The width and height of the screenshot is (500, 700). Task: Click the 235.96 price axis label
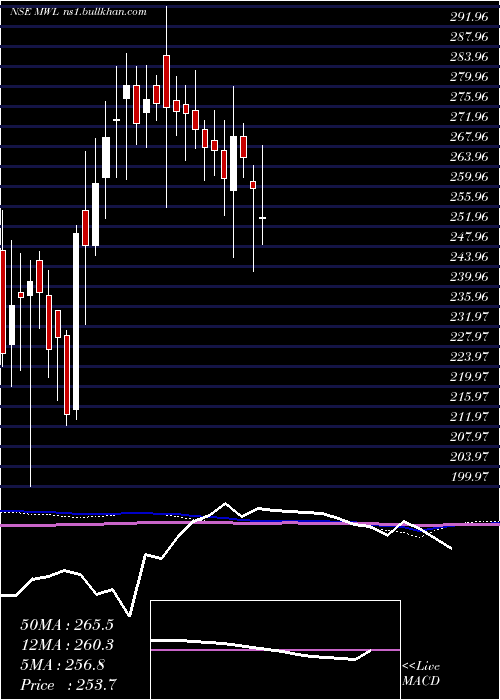pyautogui.click(x=469, y=297)
